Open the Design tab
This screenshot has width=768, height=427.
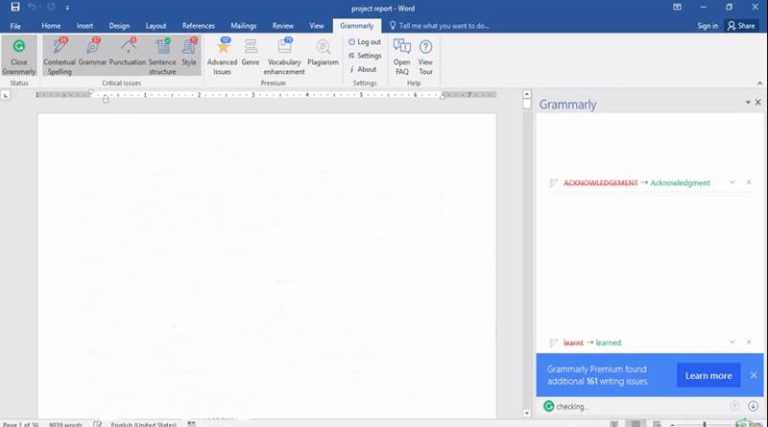point(119,26)
